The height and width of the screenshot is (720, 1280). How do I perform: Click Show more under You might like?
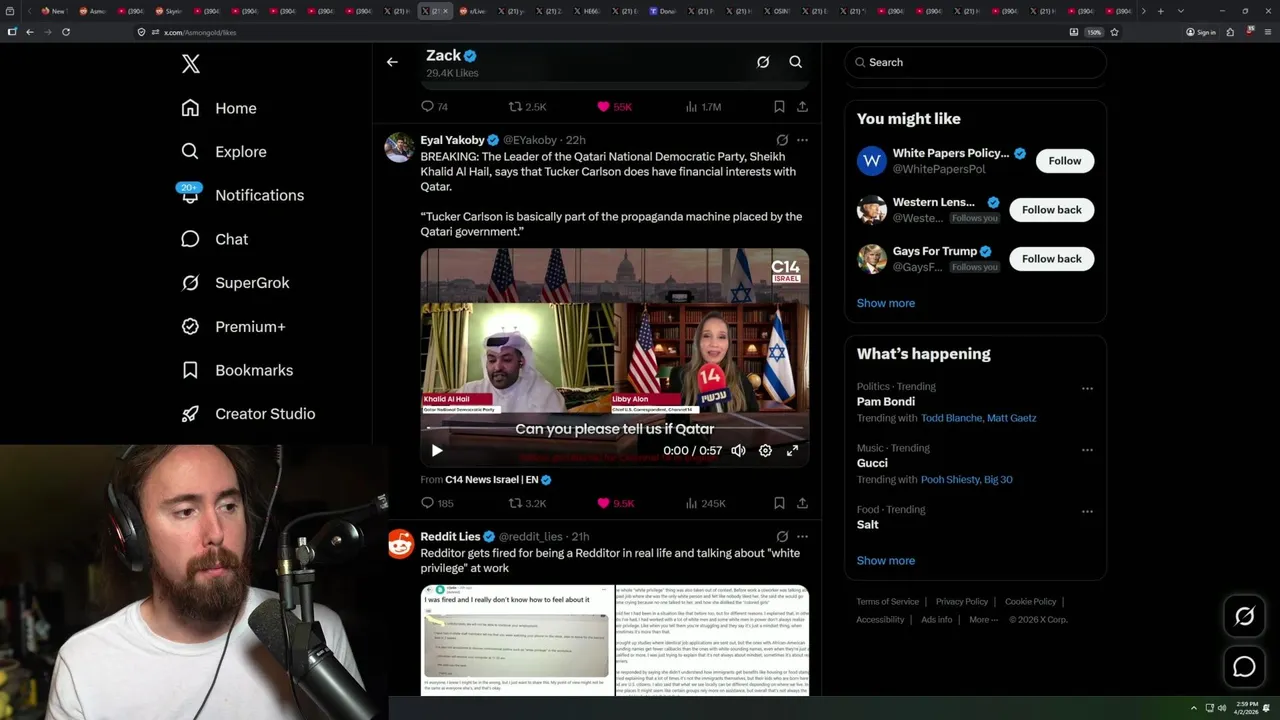pyautogui.click(x=886, y=303)
